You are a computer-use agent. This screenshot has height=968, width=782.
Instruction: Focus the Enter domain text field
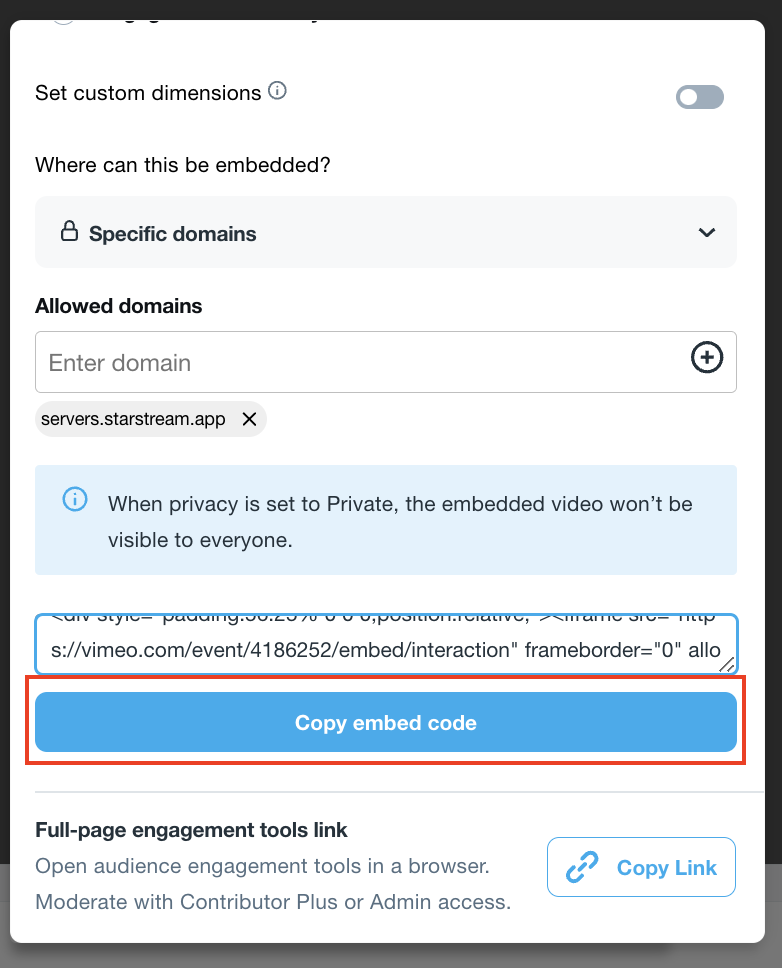[360, 362]
